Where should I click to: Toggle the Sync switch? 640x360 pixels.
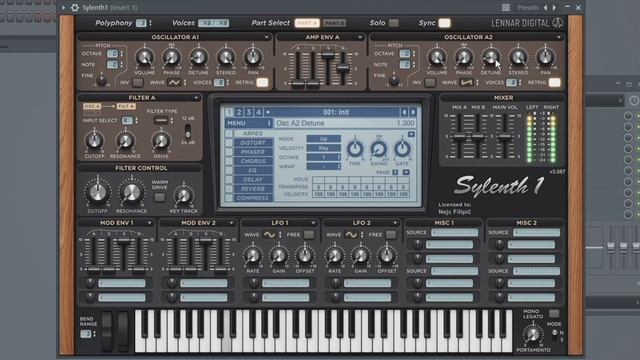point(444,23)
